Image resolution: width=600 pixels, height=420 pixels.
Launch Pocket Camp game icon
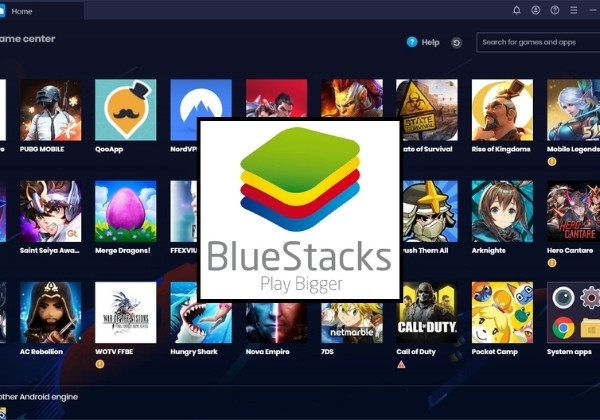[x=502, y=313]
